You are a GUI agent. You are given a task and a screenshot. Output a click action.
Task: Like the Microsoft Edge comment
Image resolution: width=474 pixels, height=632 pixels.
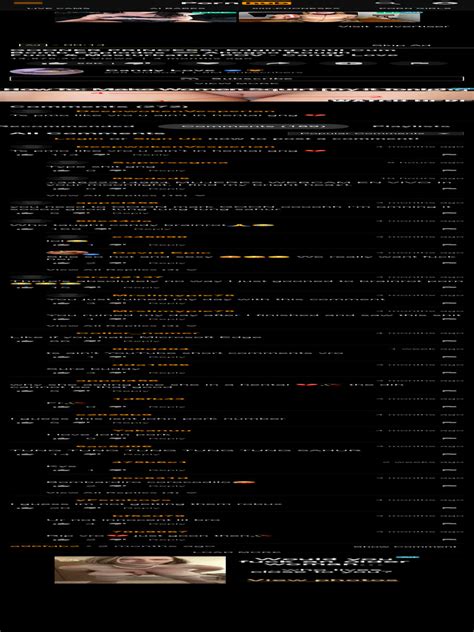tap(27, 341)
